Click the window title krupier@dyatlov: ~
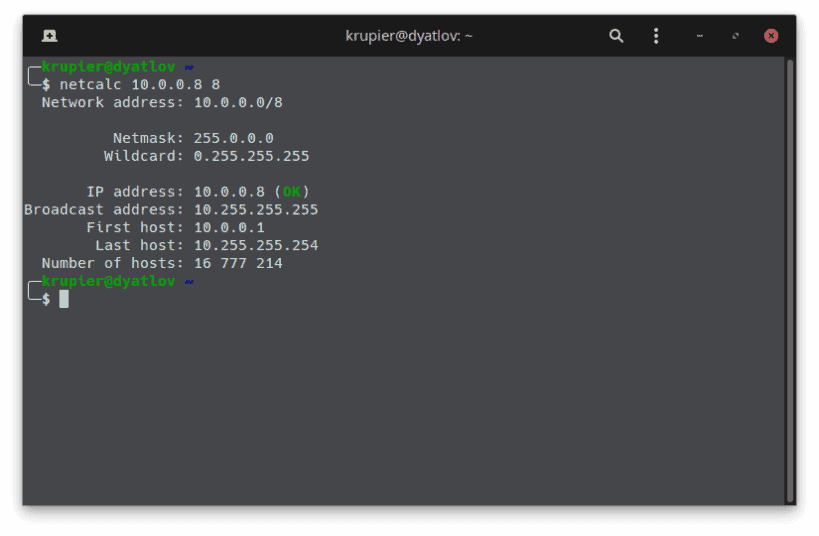819x536 pixels. coord(408,36)
